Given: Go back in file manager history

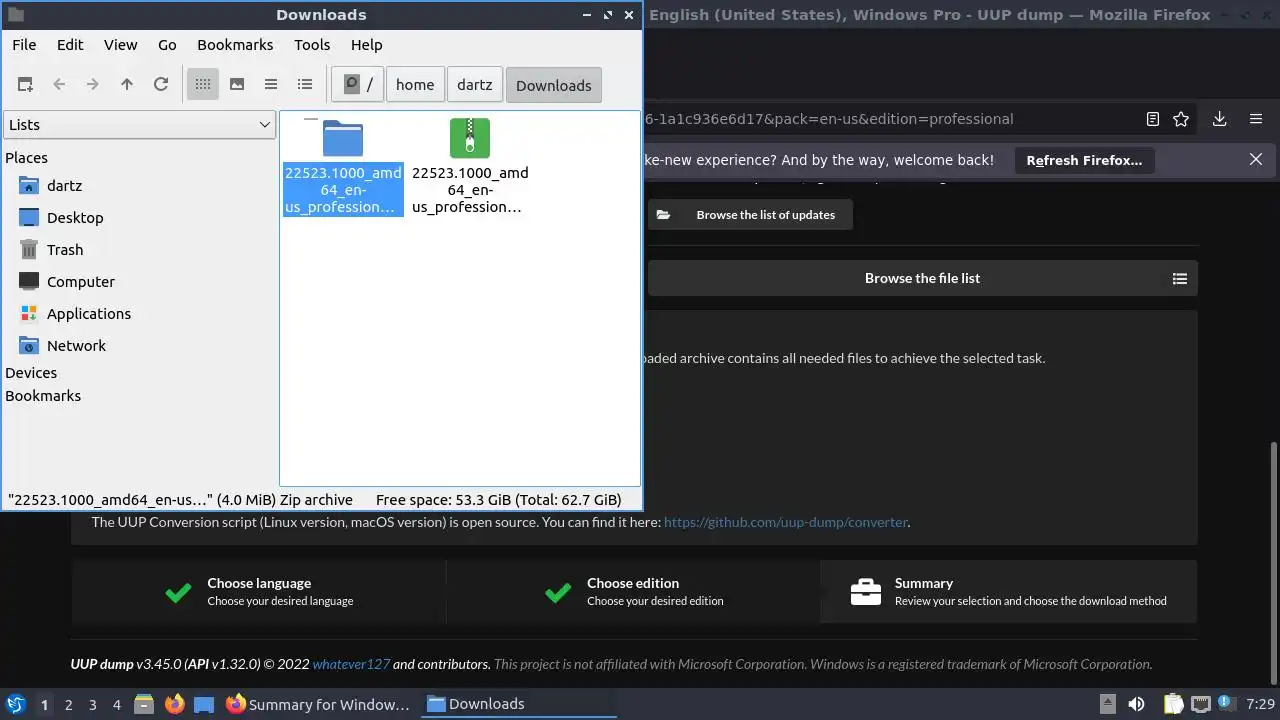Looking at the screenshot, I should (x=59, y=85).
